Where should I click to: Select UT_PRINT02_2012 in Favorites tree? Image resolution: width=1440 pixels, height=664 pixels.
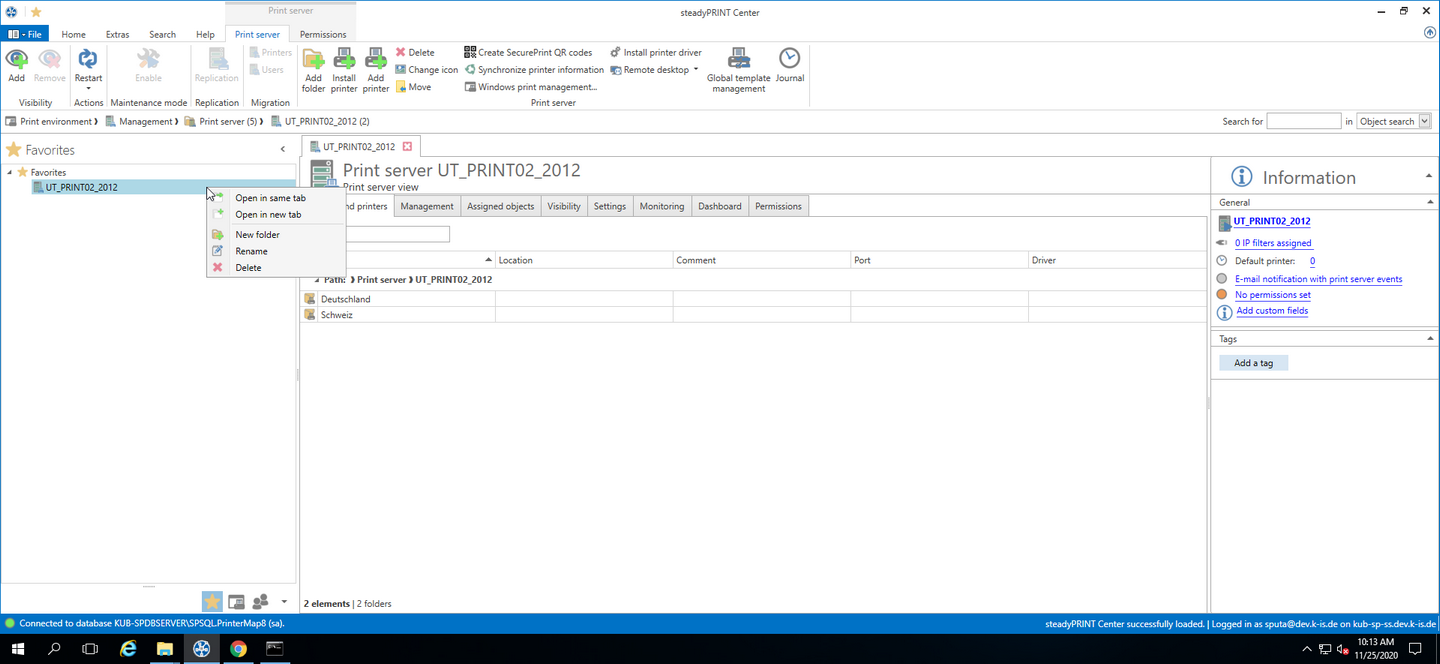click(81, 187)
